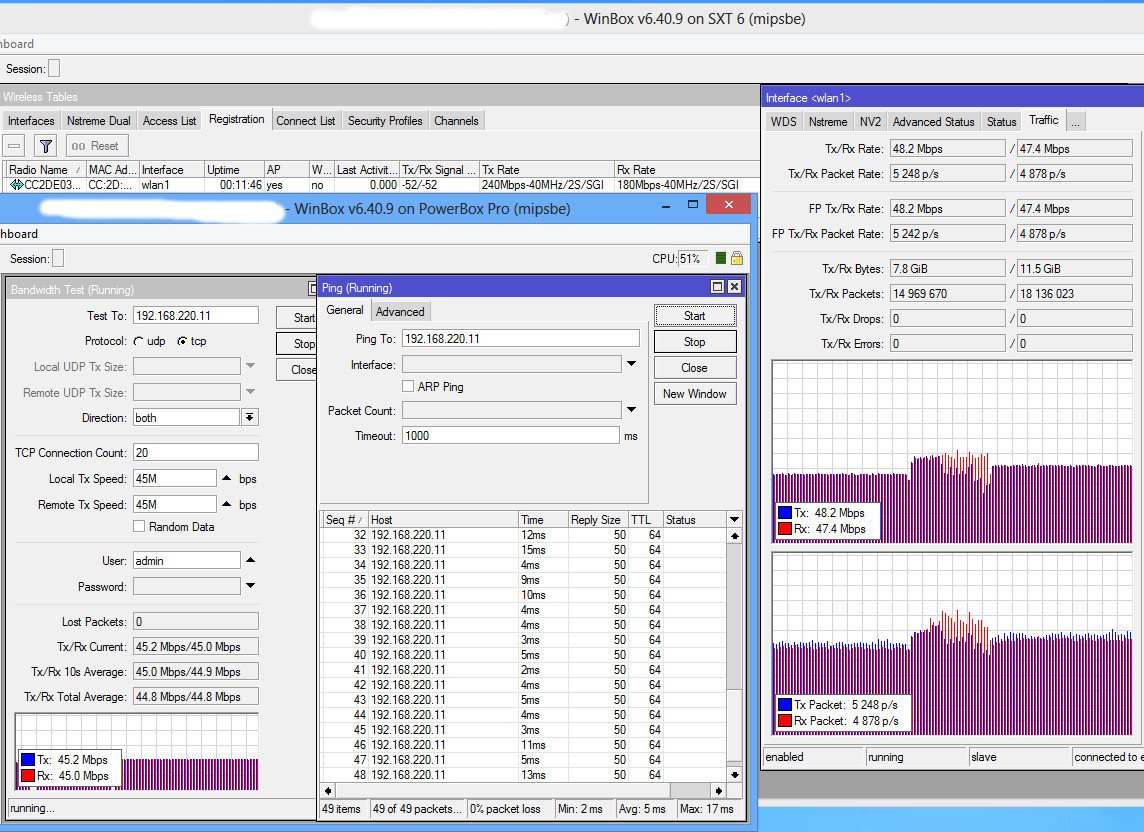Click Stop in the Bandwidth Test window
1144x832 pixels.
[x=297, y=343]
